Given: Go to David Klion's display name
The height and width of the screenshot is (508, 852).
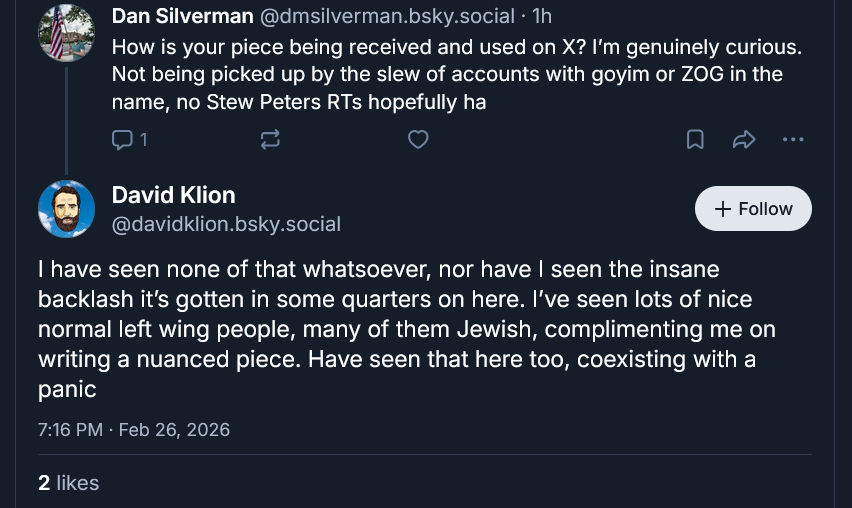Looking at the screenshot, I should (x=174, y=195).
